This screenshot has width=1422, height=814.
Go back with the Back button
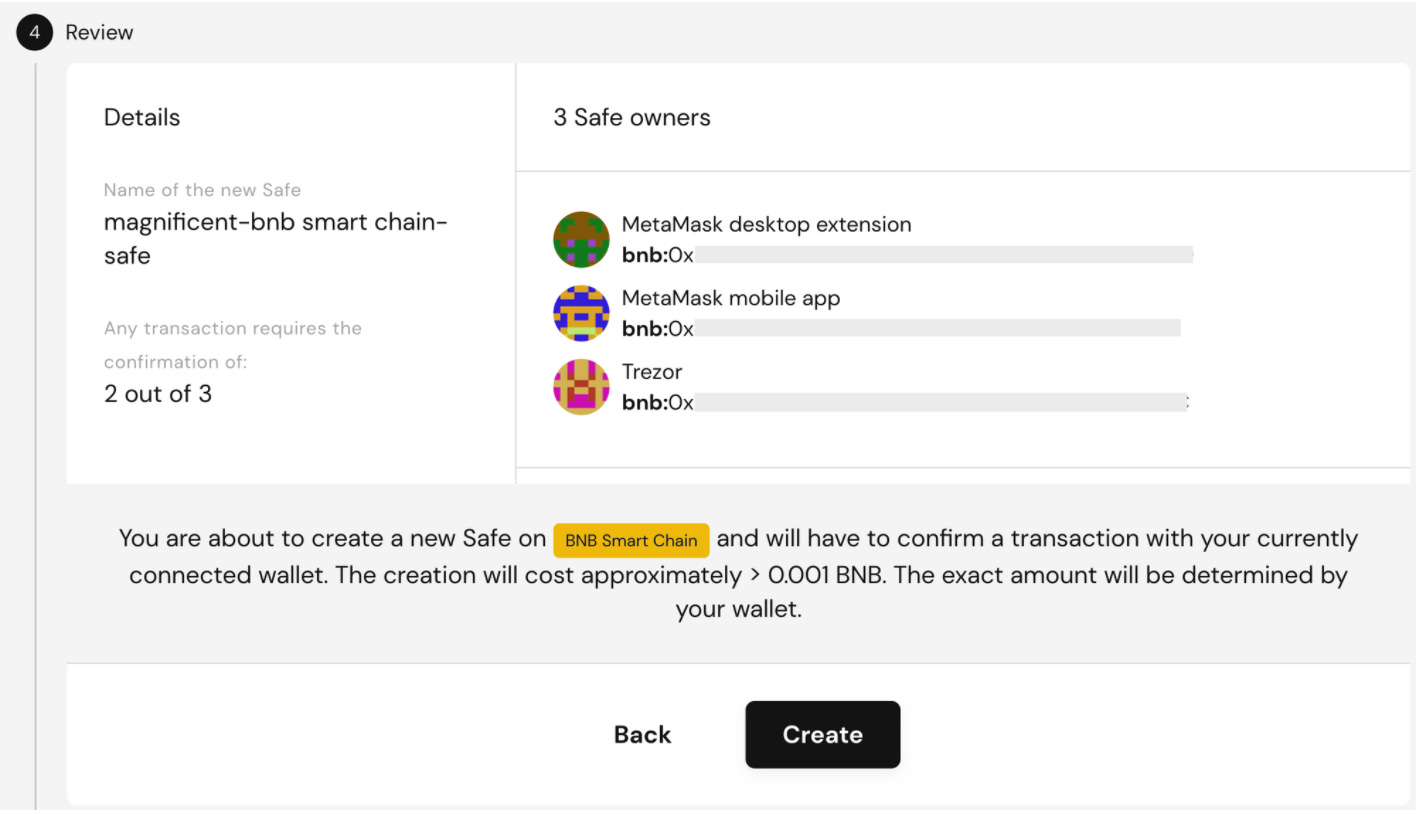pos(642,734)
